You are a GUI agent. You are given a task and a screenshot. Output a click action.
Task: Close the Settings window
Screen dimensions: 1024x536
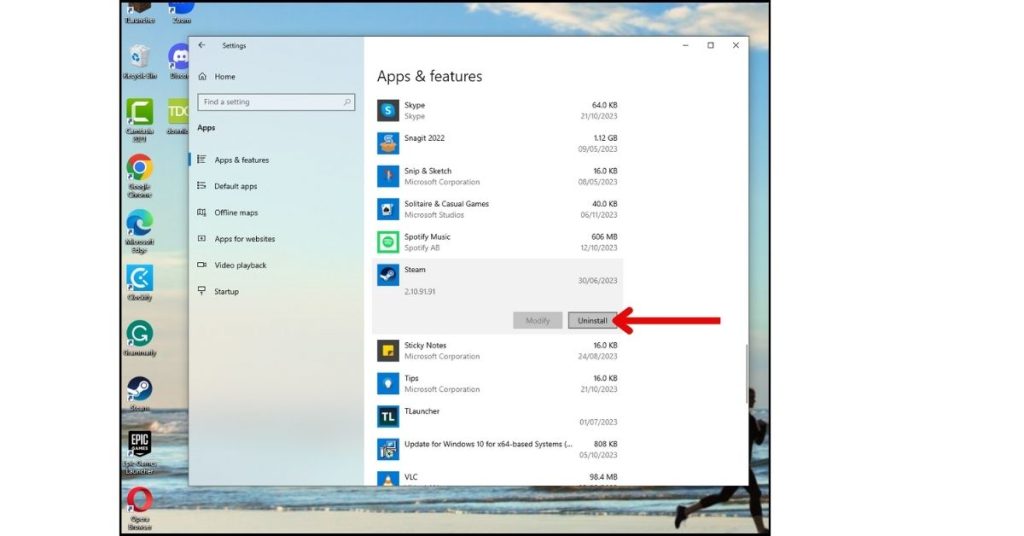735,45
